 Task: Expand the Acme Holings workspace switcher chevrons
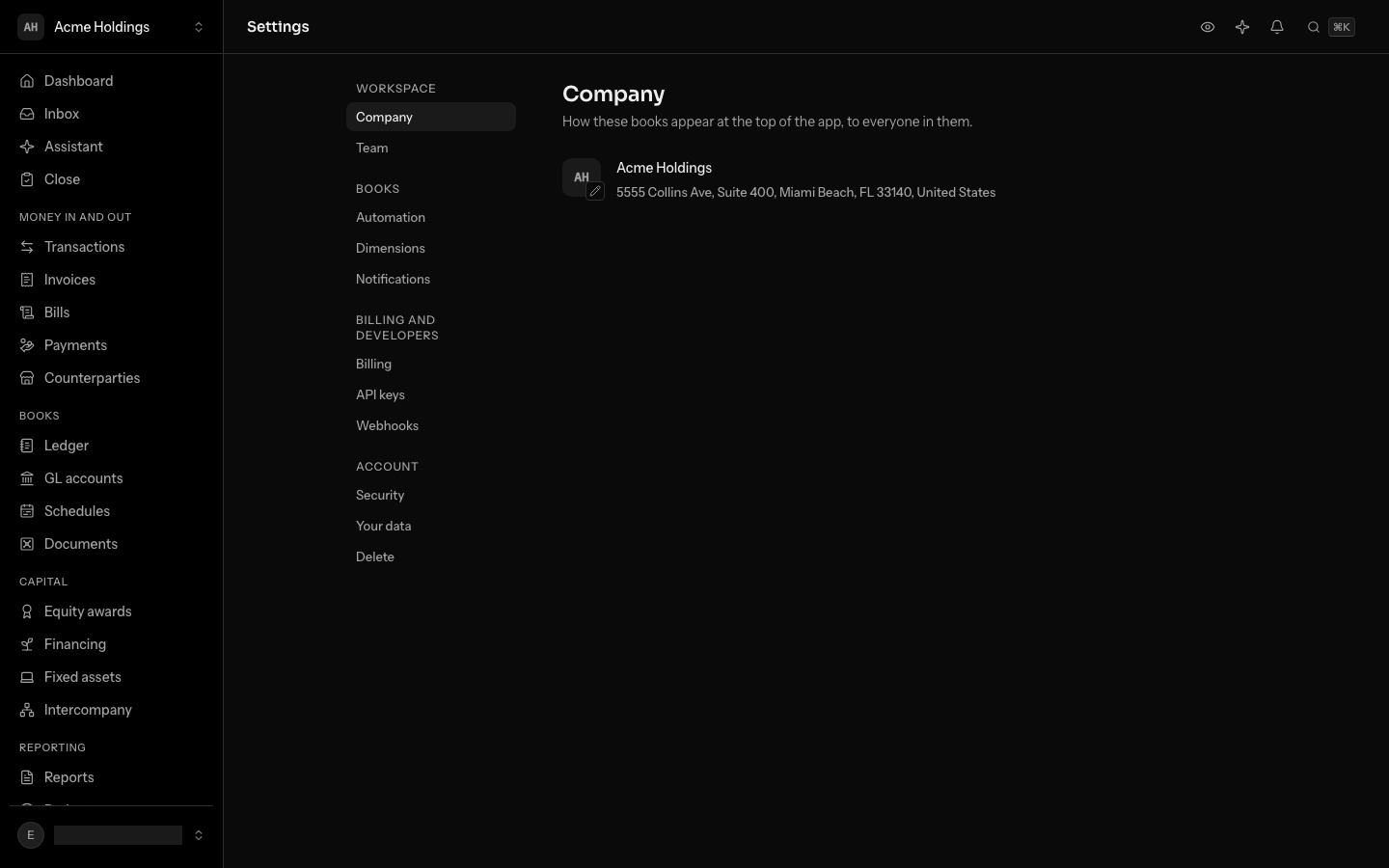199,27
